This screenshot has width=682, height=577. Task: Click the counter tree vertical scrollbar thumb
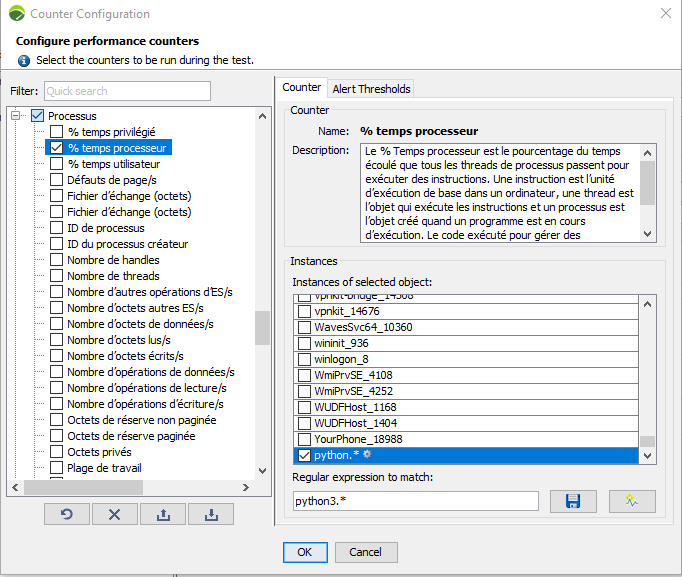[x=262, y=327]
